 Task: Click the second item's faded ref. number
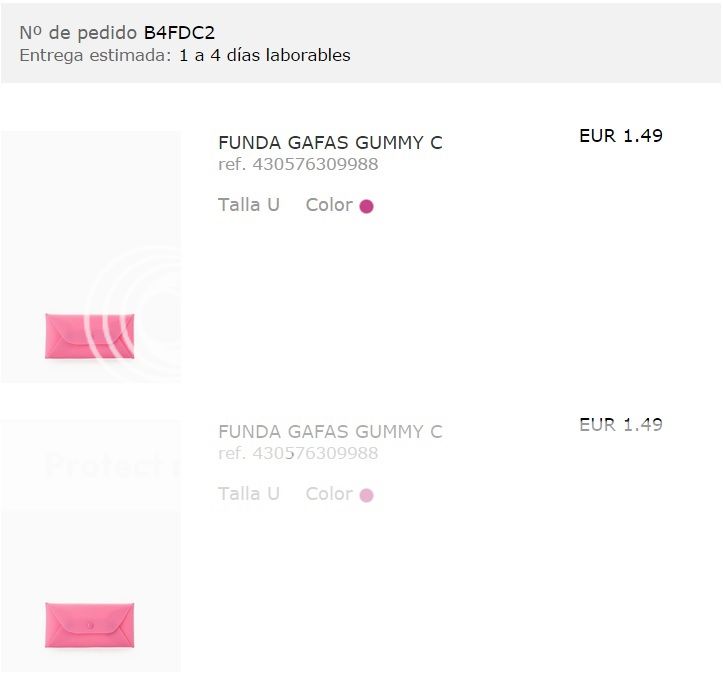298,454
